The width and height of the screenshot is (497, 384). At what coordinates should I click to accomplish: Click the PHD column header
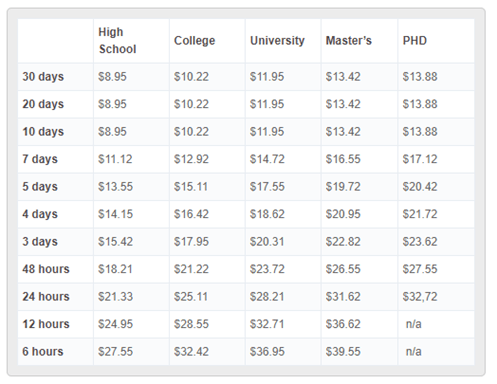[x=415, y=41]
